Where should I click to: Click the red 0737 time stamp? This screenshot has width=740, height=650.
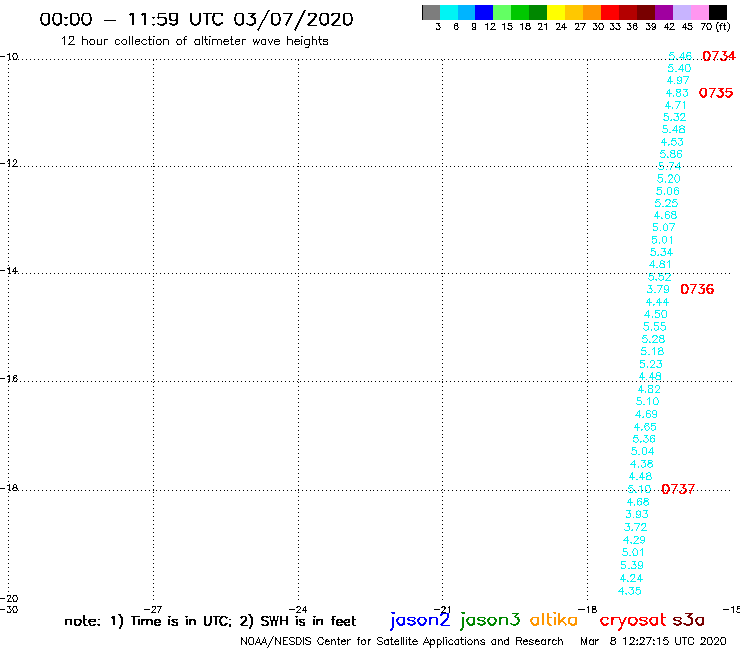(x=678, y=489)
